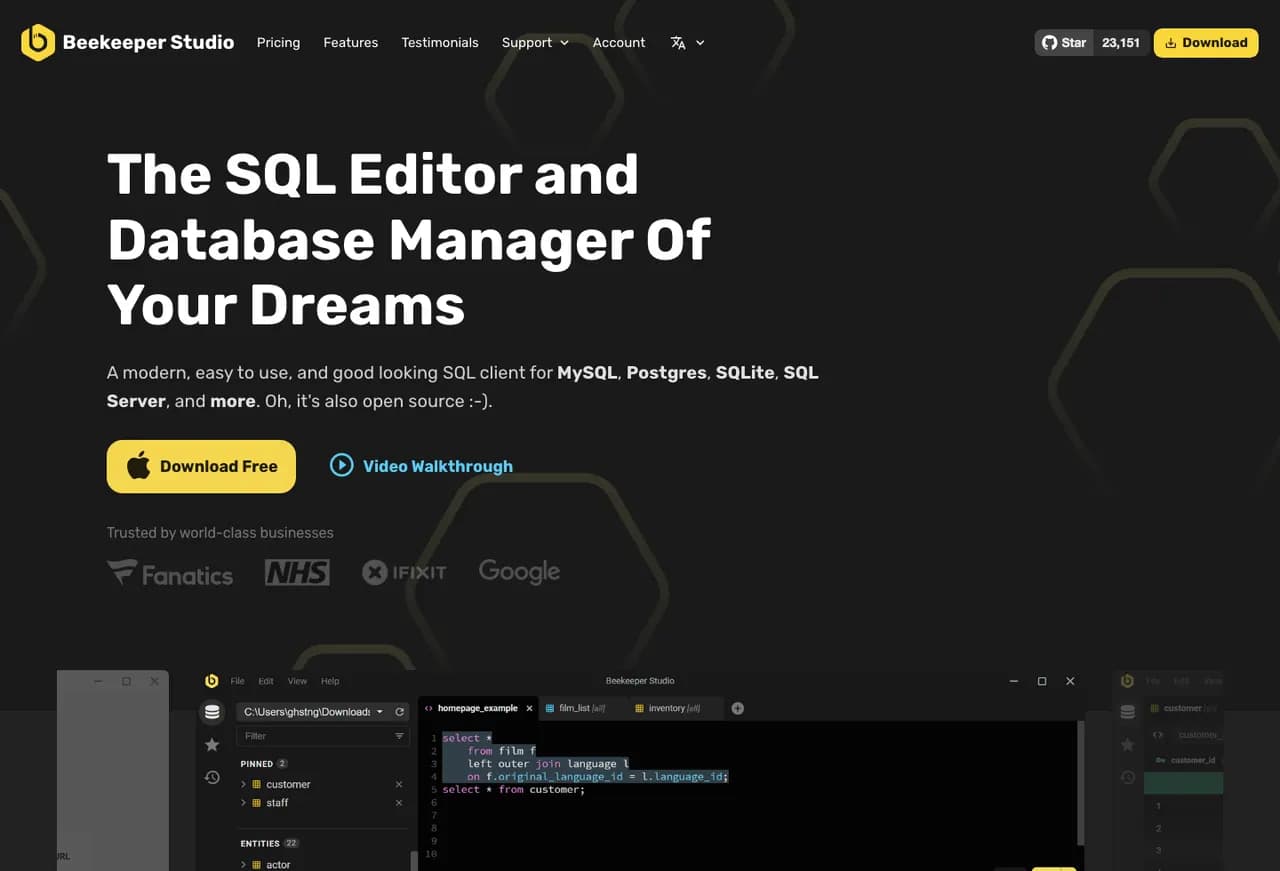Click the 23,151 GitHub star count
The width and height of the screenshot is (1280, 871).
(1120, 43)
